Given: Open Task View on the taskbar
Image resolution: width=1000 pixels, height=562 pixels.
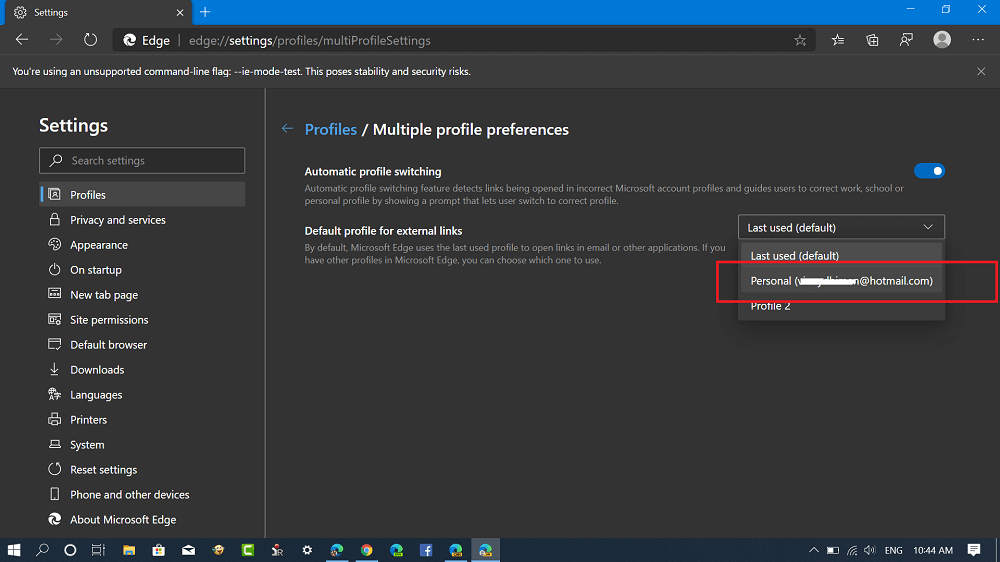Looking at the screenshot, I should coord(98,550).
